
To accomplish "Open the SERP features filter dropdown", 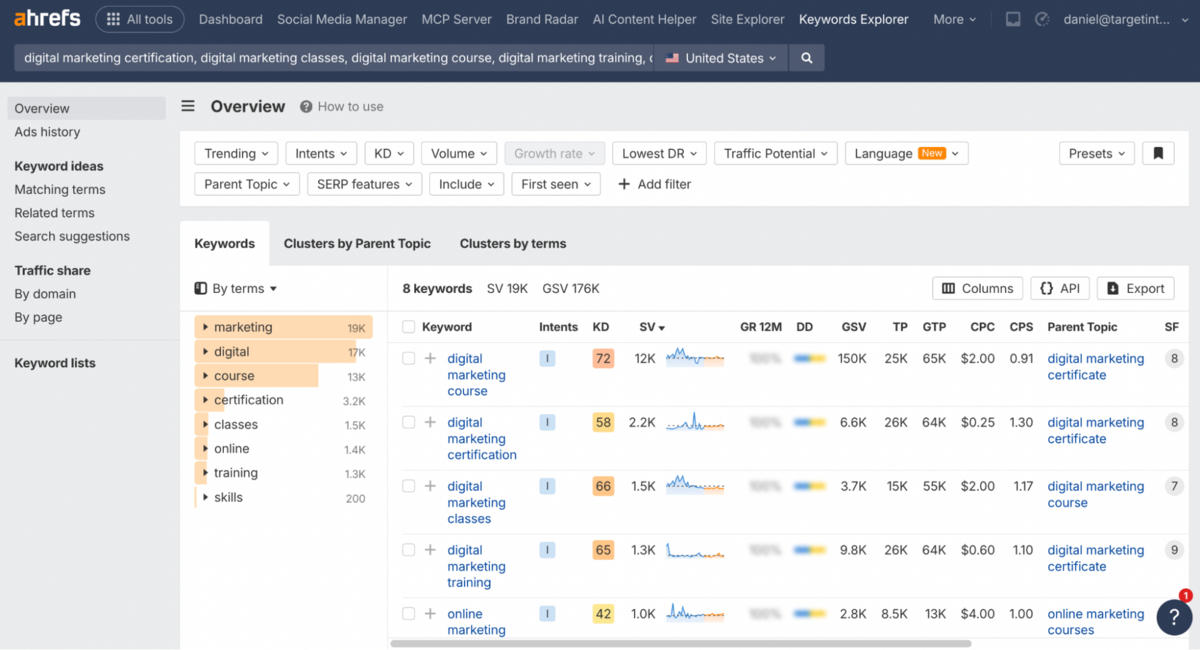I will click(x=364, y=184).
